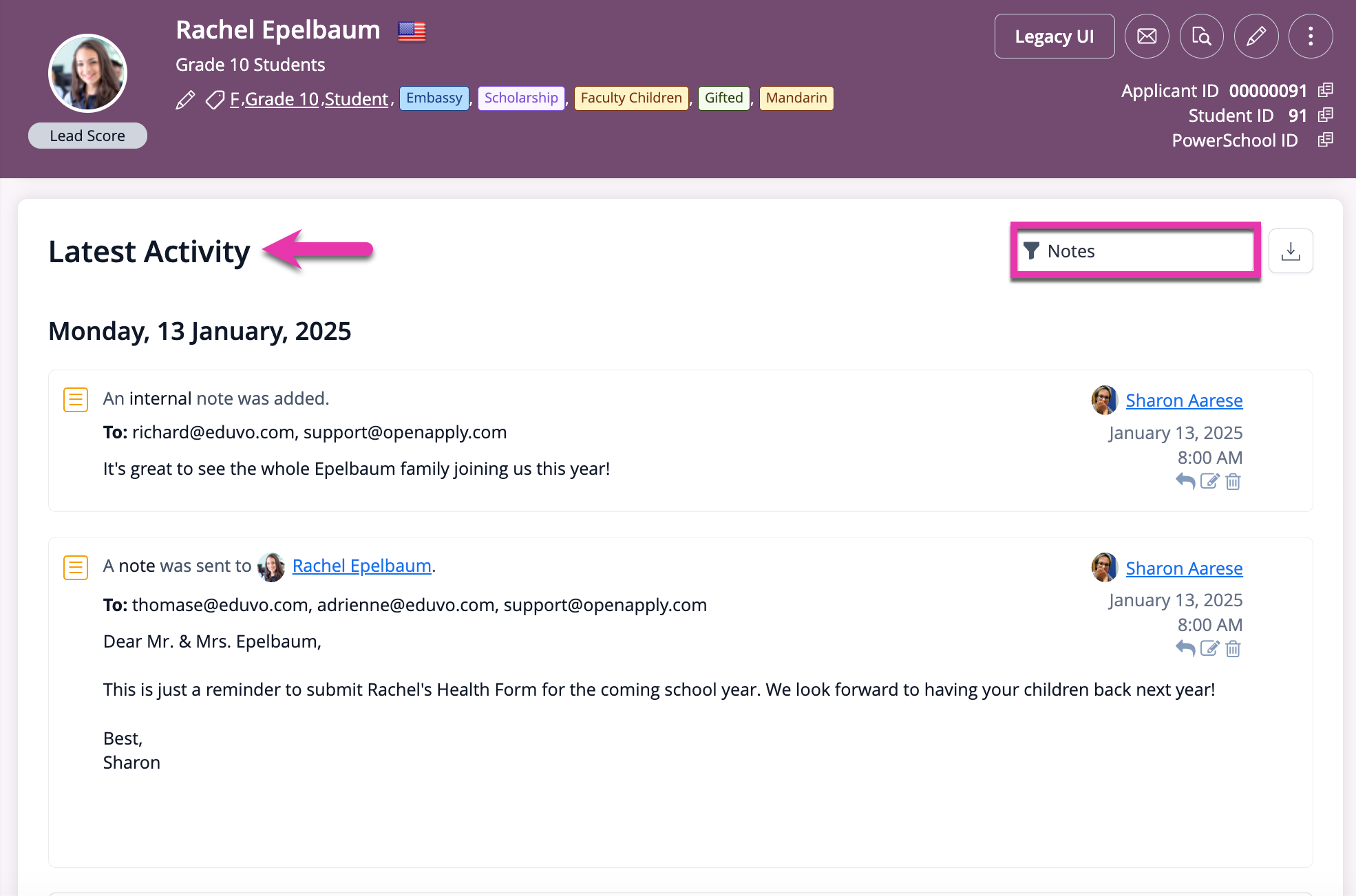
Task: Copy the Student ID with copy icon
Action: click(x=1326, y=115)
